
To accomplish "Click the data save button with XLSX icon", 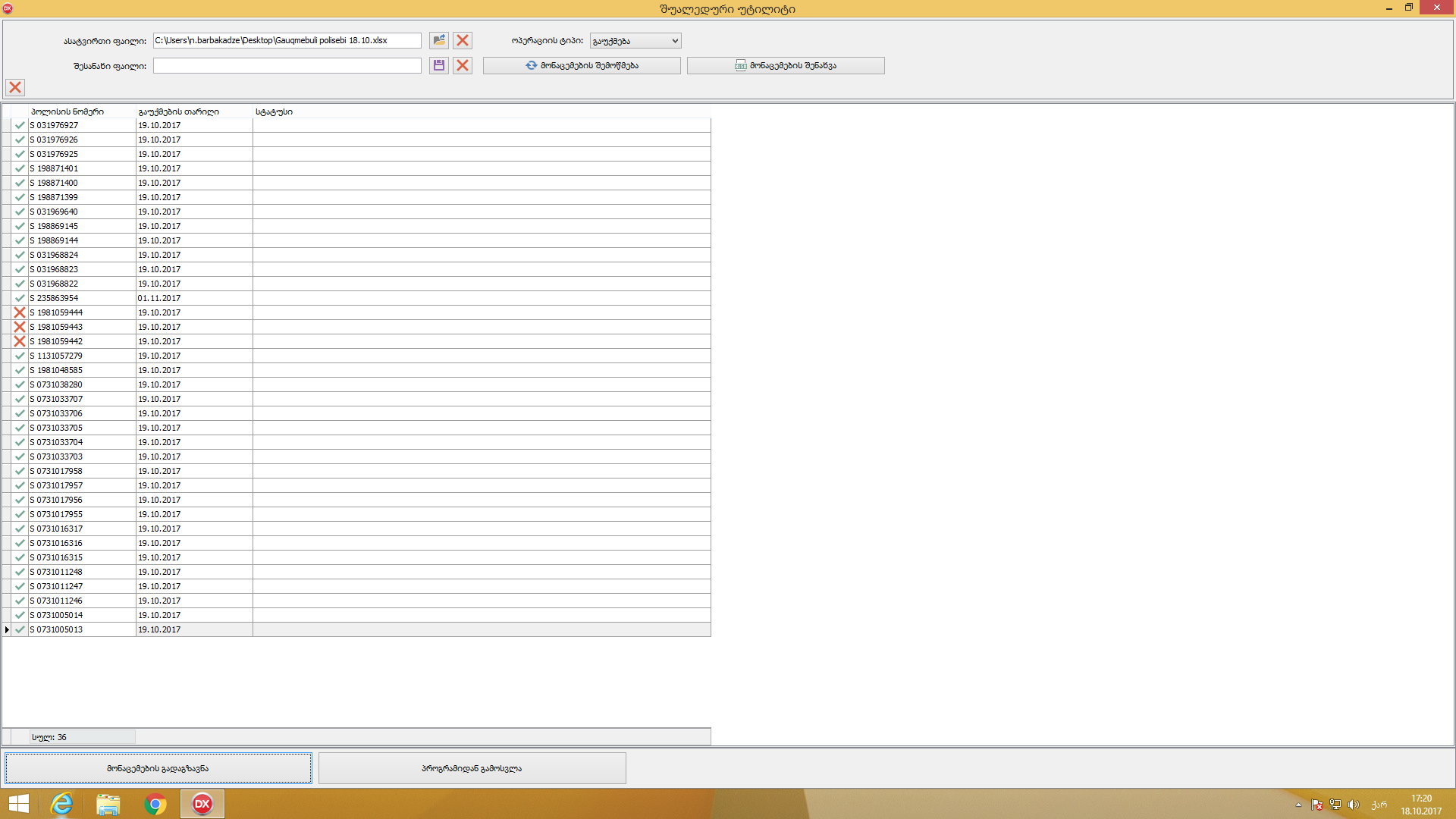I will tap(786, 66).
